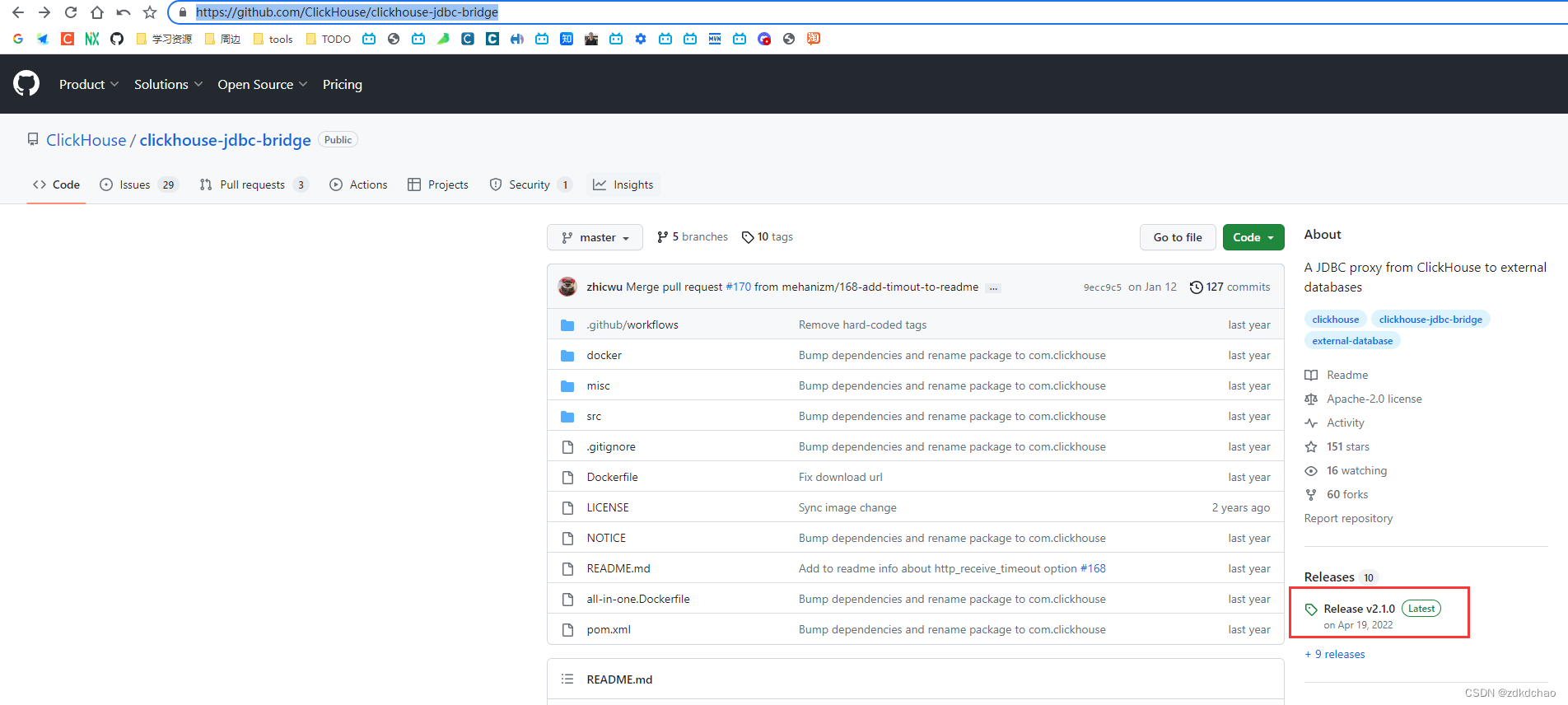1568x705 pixels.
Task: Open the Google bookmark icon
Action: 18,39
